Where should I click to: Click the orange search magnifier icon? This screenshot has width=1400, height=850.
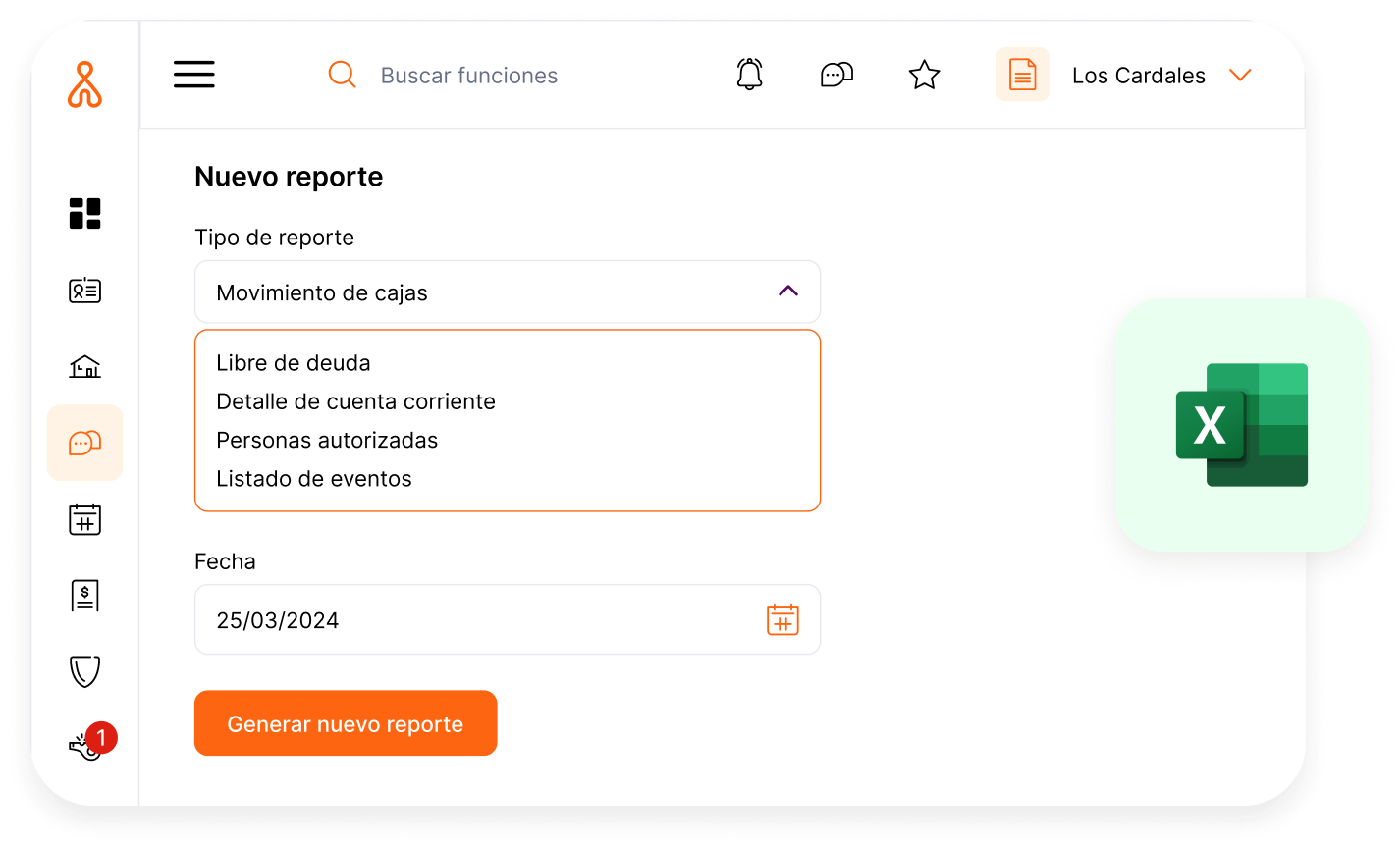pyautogui.click(x=343, y=74)
